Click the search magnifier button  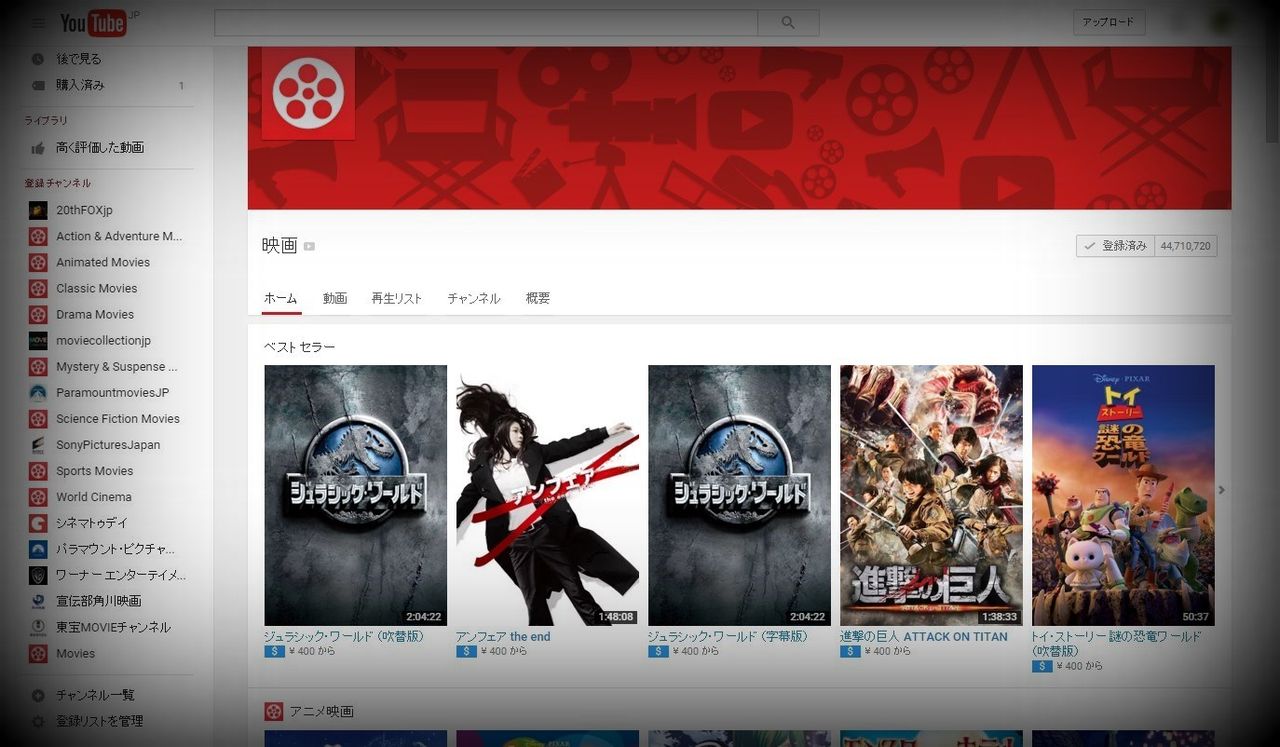pyautogui.click(x=788, y=23)
